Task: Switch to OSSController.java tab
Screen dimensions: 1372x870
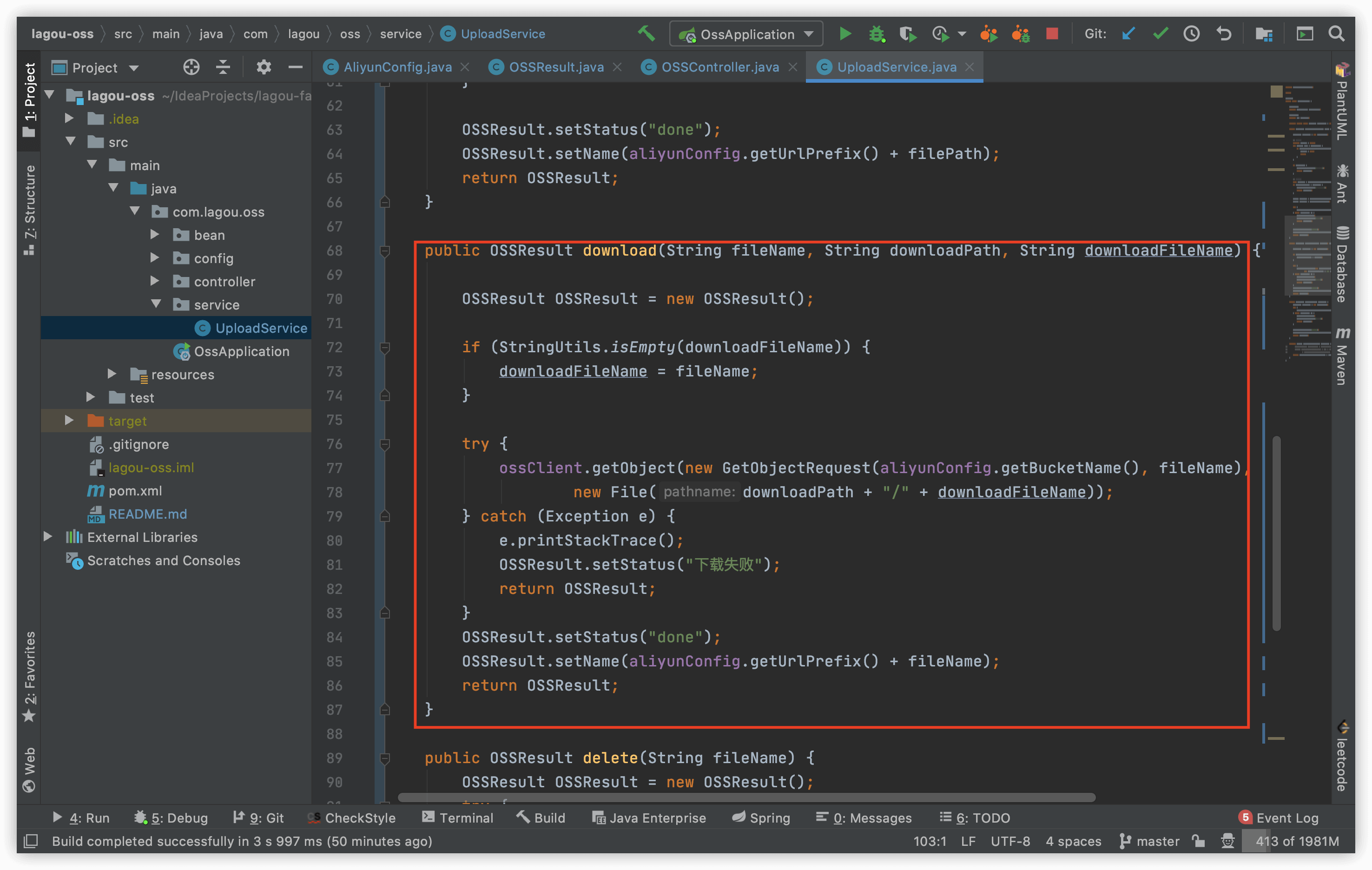Action: [719, 66]
